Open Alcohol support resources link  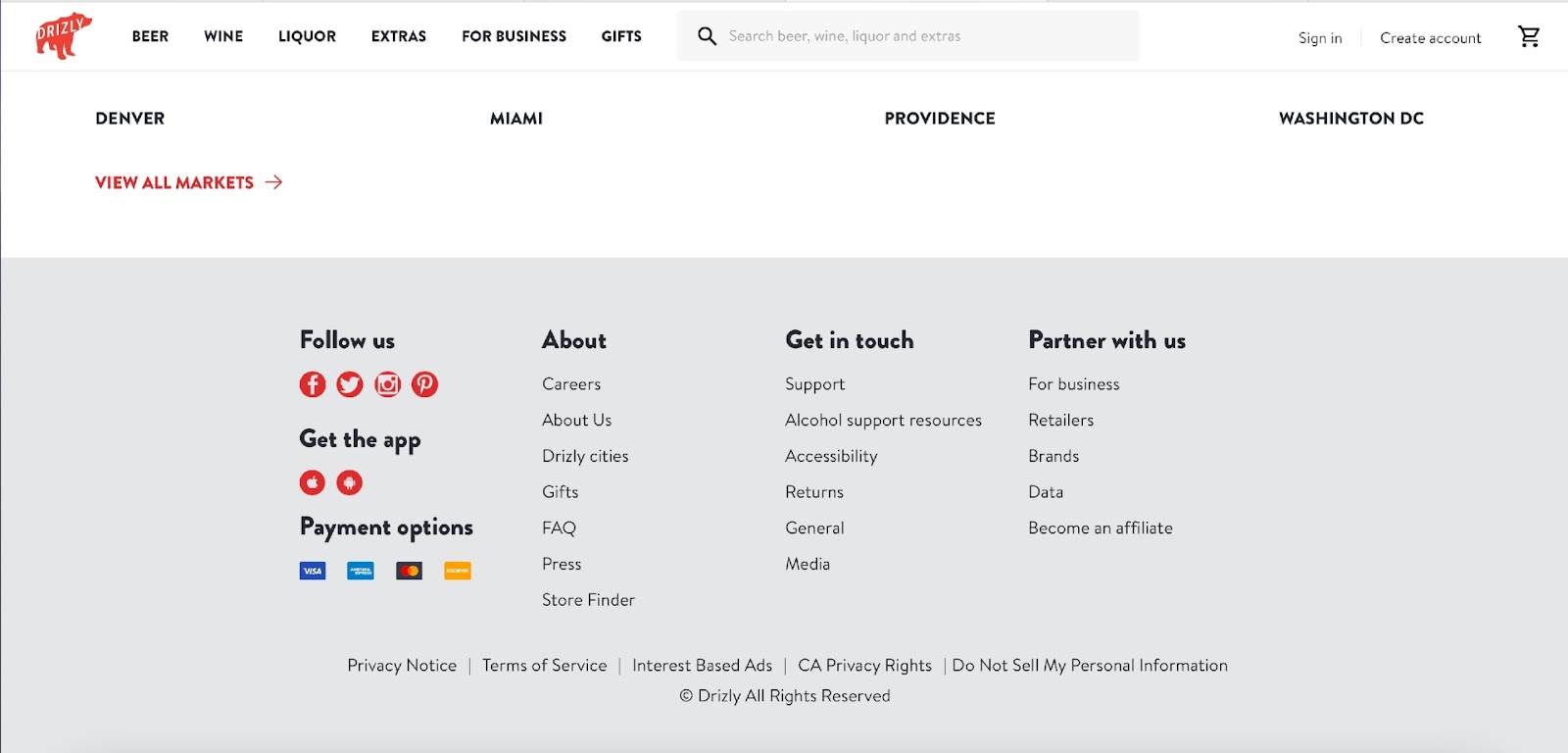(883, 420)
